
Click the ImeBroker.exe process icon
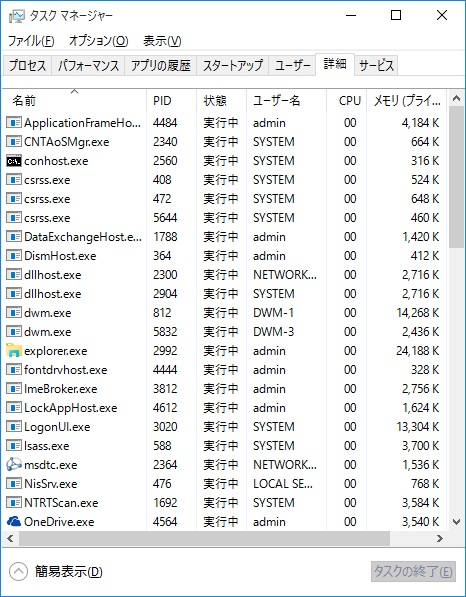(x=14, y=389)
